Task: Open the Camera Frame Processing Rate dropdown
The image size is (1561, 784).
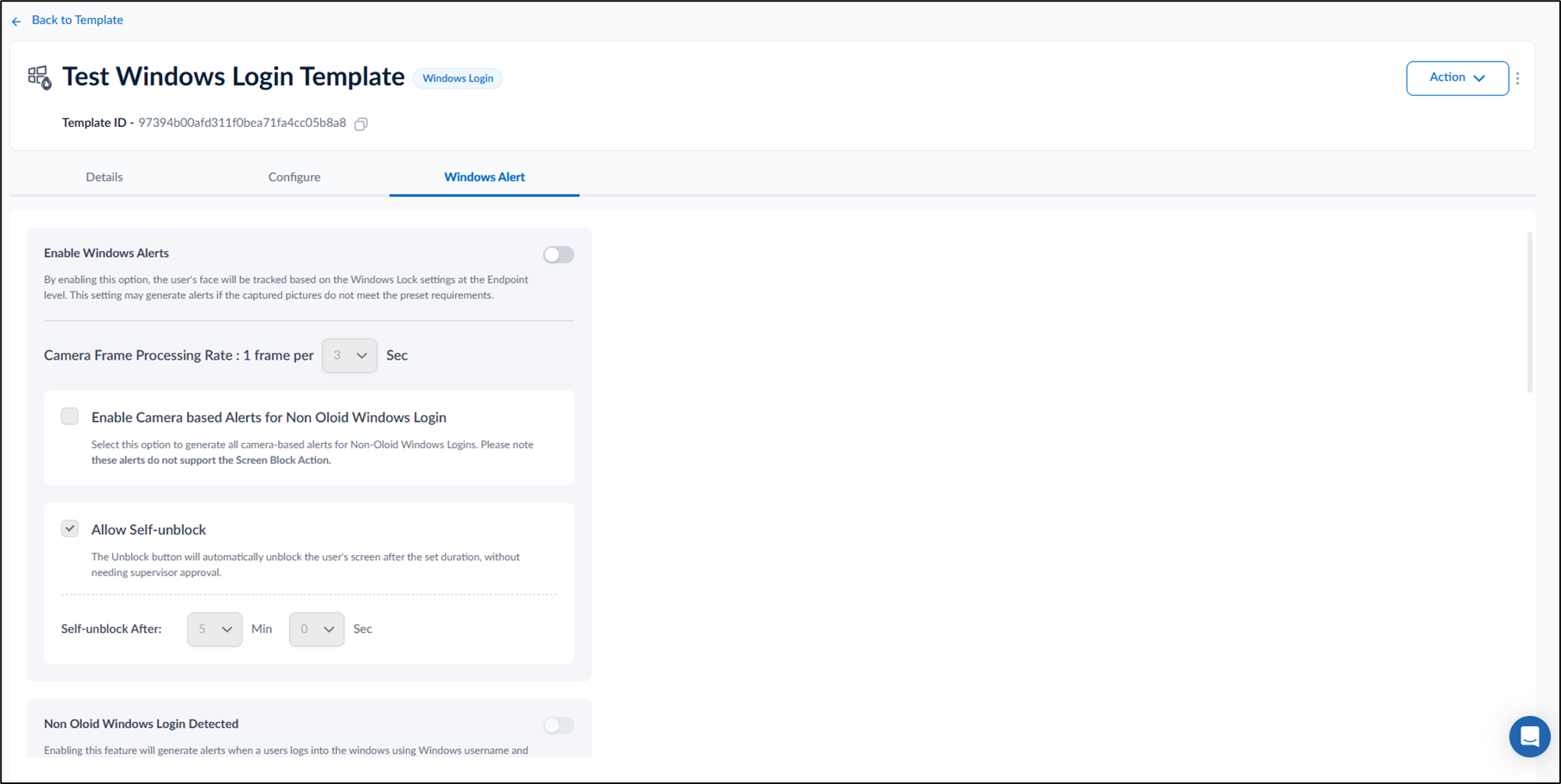Action: coord(350,355)
